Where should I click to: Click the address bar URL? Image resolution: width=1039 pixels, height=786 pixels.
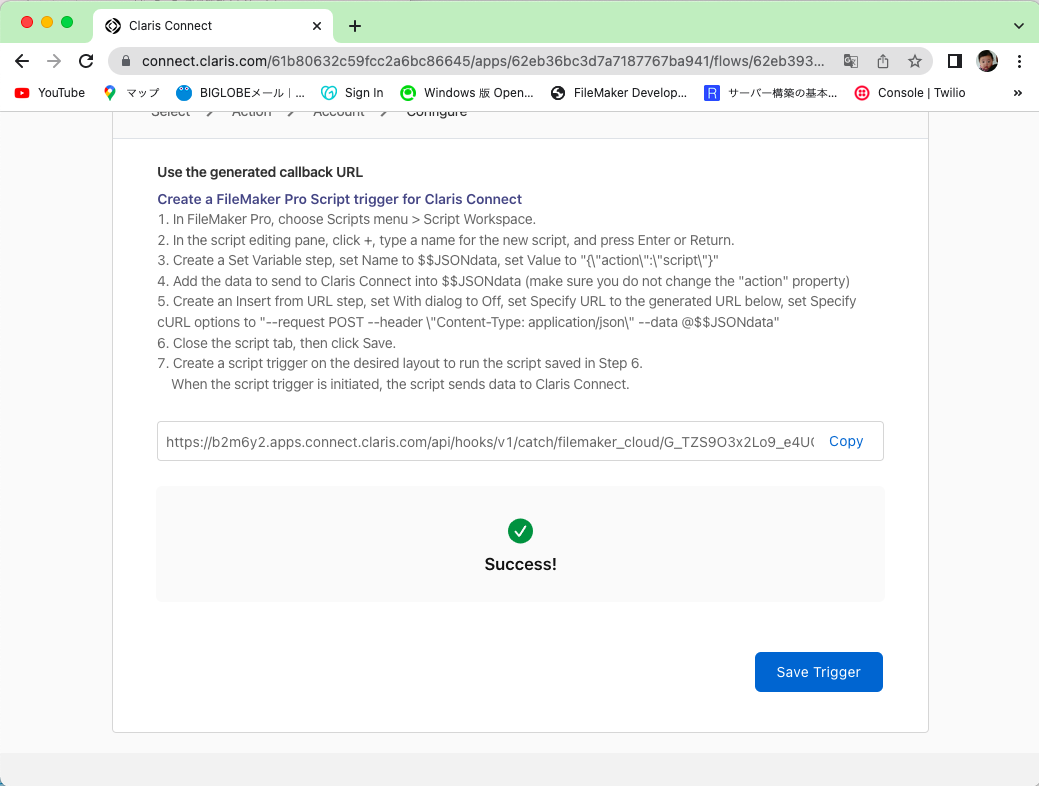tap(480, 61)
